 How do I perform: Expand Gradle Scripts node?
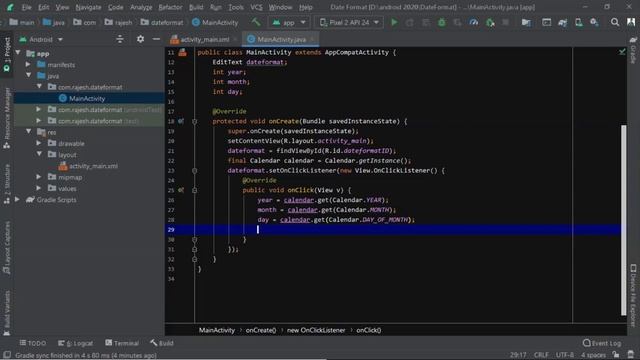pyautogui.click(x=18, y=200)
